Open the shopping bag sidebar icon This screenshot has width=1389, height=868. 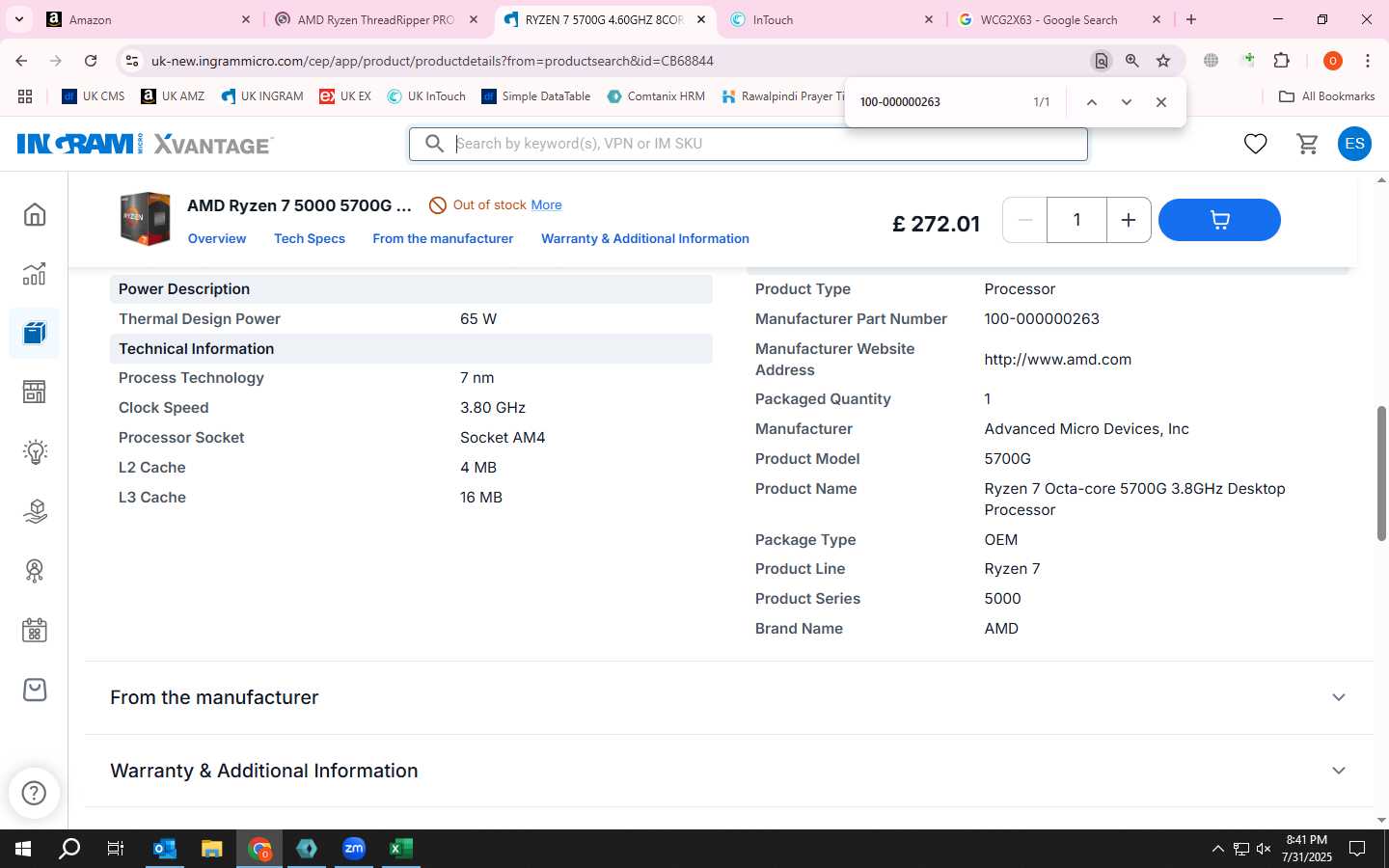click(35, 690)
